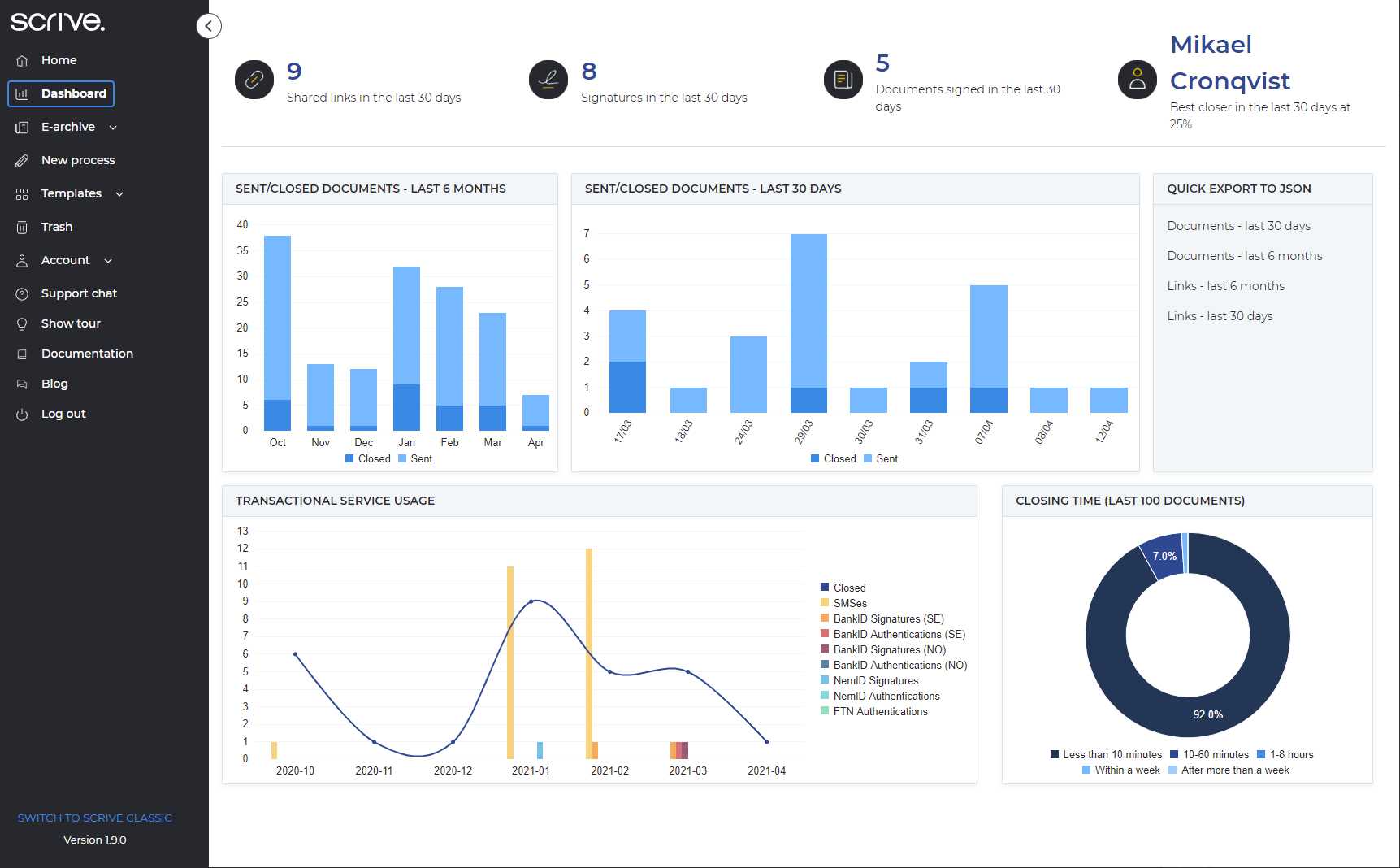
Task: Toggle SMSes series in service usage legend
Action: point(844,603)
